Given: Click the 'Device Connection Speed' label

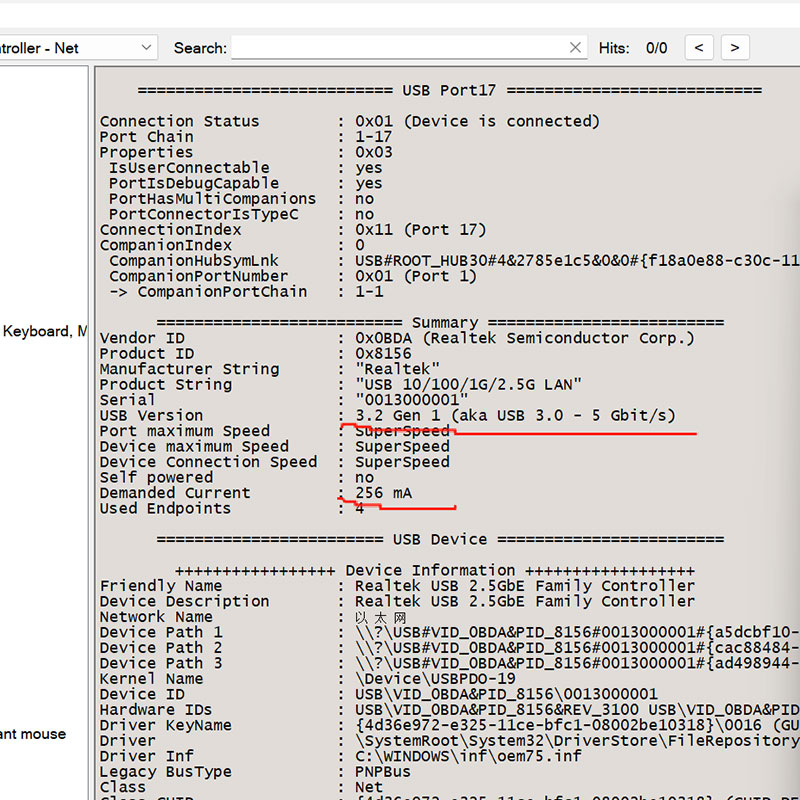Looking at the screenshot, I should coord(208,462).
